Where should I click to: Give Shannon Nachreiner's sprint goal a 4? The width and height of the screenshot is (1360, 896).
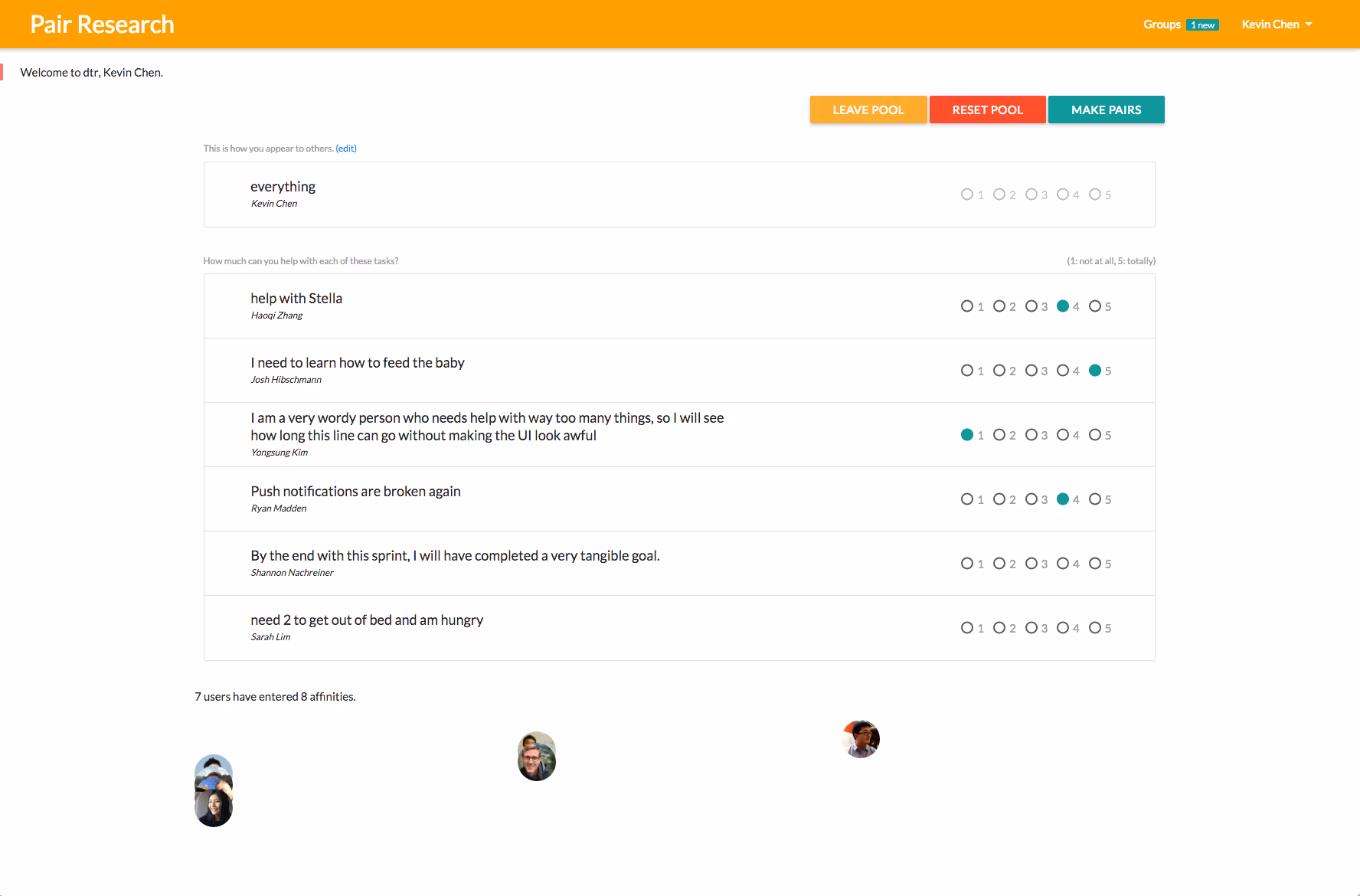(1062, 563)
